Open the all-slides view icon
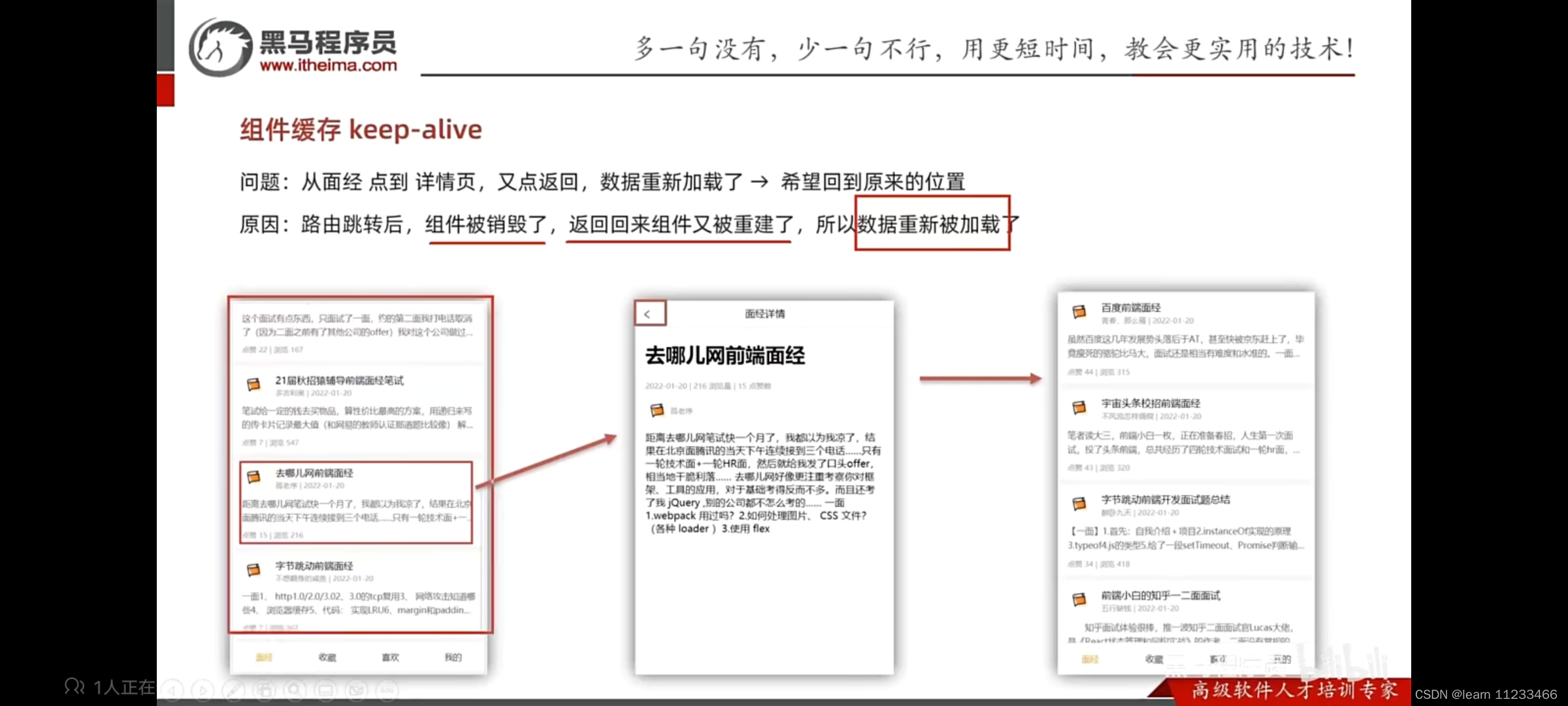 pos(265,690)
